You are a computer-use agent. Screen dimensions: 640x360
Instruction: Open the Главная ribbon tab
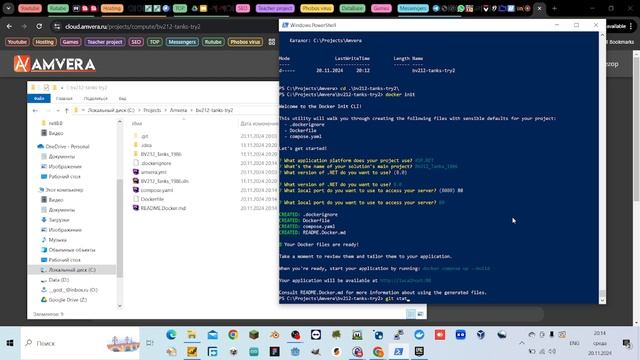tap(64, 98)
